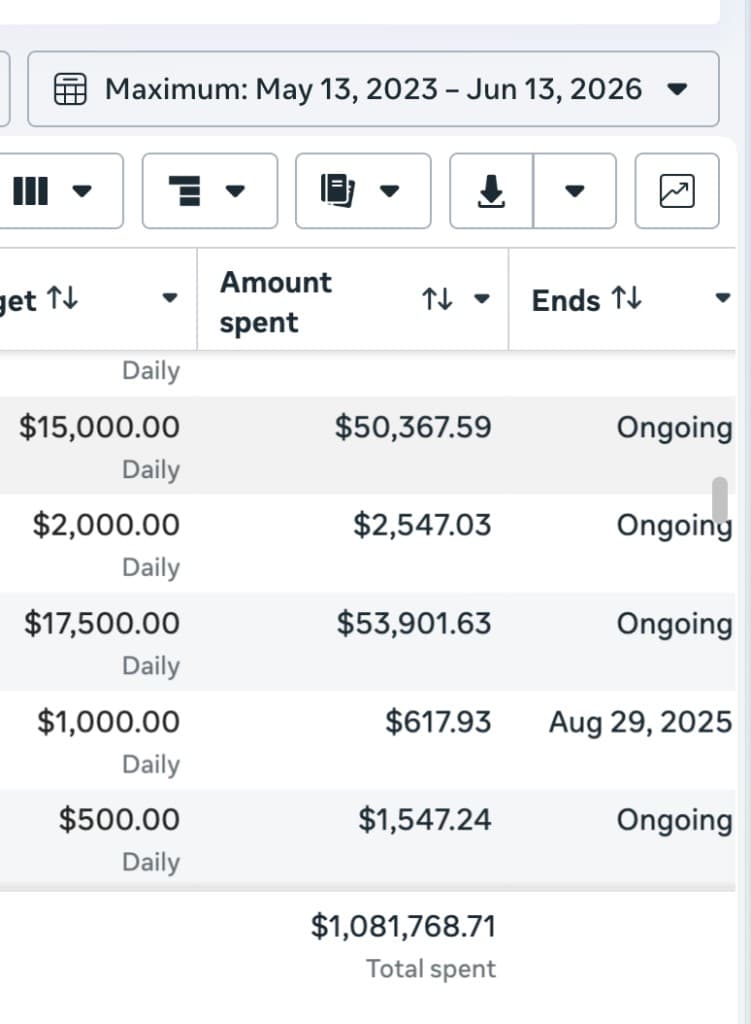Click the export download icon
Screen dimensions: 751x1024
click(x=491, y=191)
